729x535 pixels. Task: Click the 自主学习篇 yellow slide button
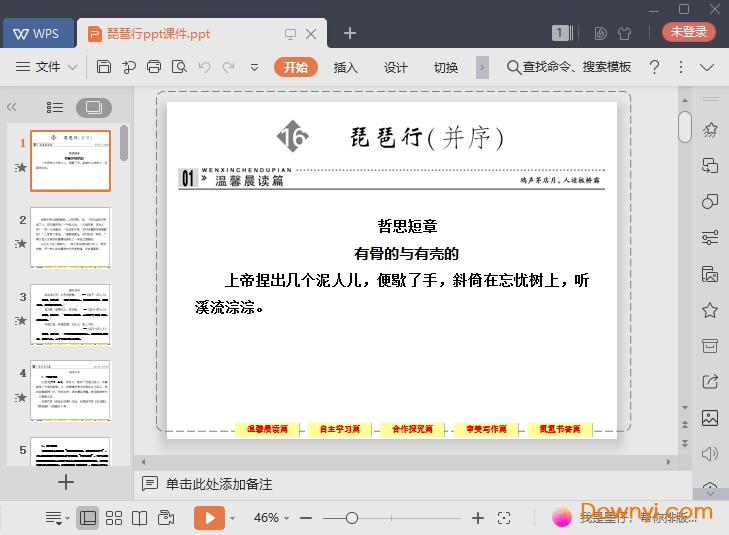point(340,429)
